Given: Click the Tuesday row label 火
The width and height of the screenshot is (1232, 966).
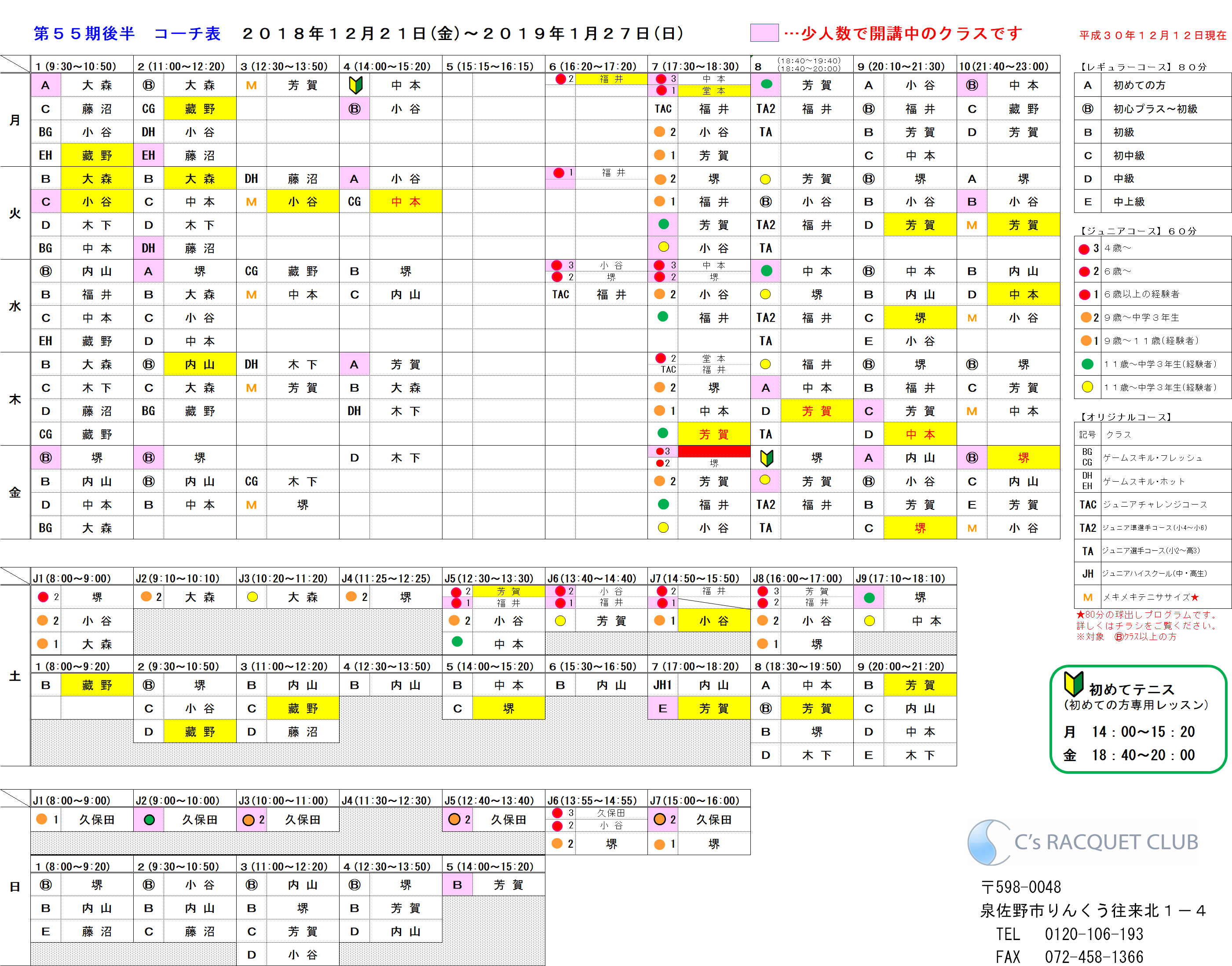Looking at the screenshot, I should pyautogui.click(x=15, y=213).
